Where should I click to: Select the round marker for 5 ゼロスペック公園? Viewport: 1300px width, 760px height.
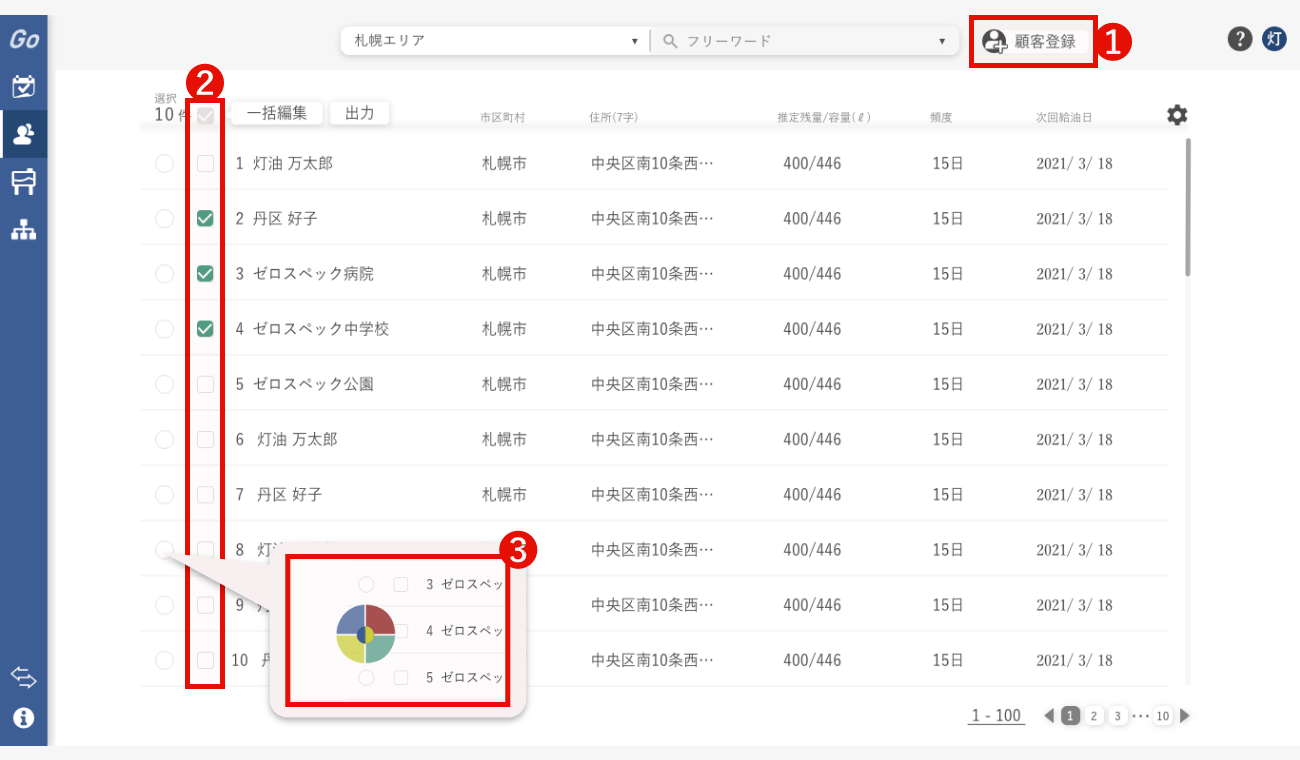tap(164, 384)
